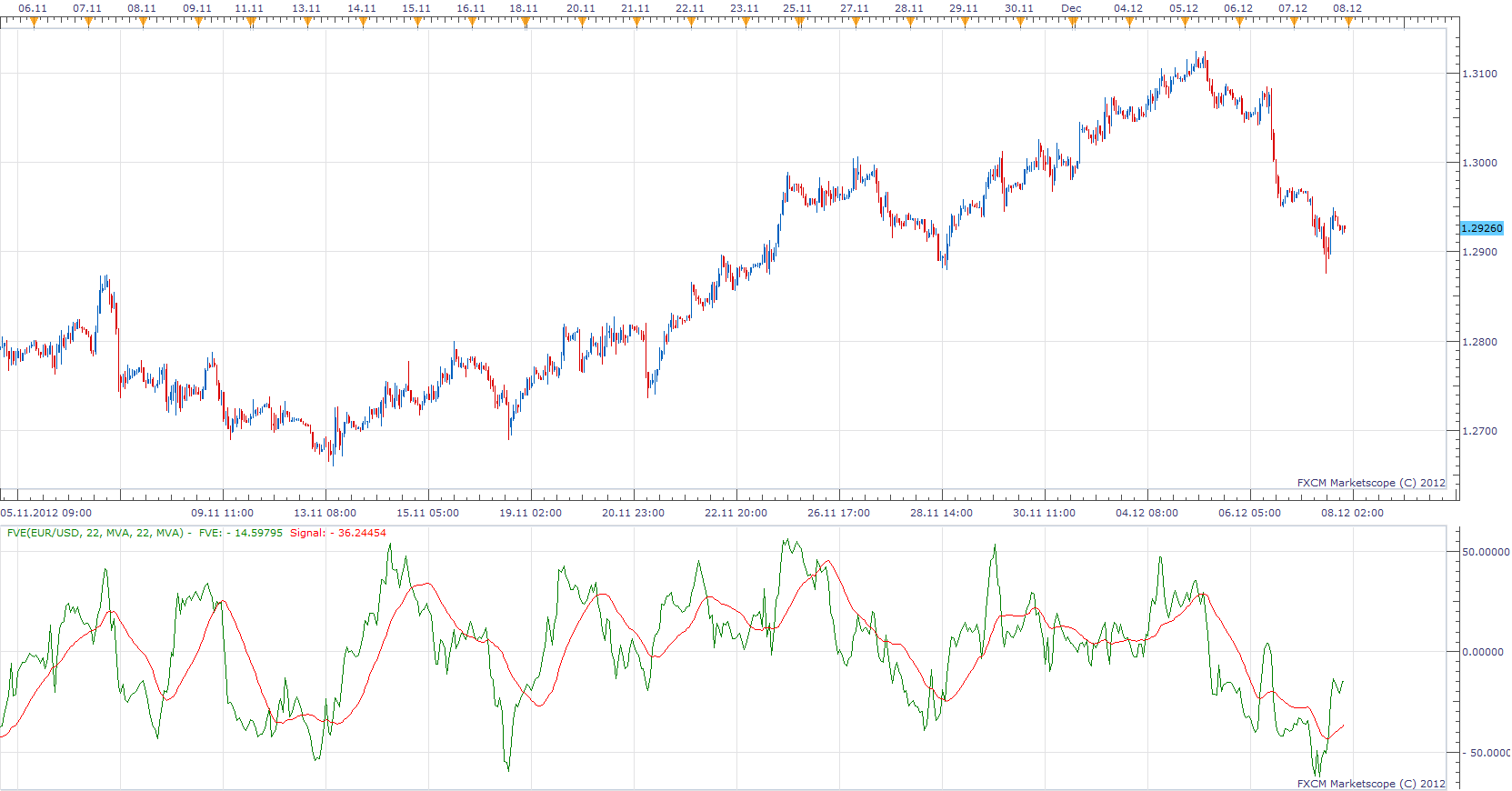The height and width of the screenshot is (791, 1512).
Task: Select the orange marker under 08.12 date
Action: click(x=1348, y=22)
